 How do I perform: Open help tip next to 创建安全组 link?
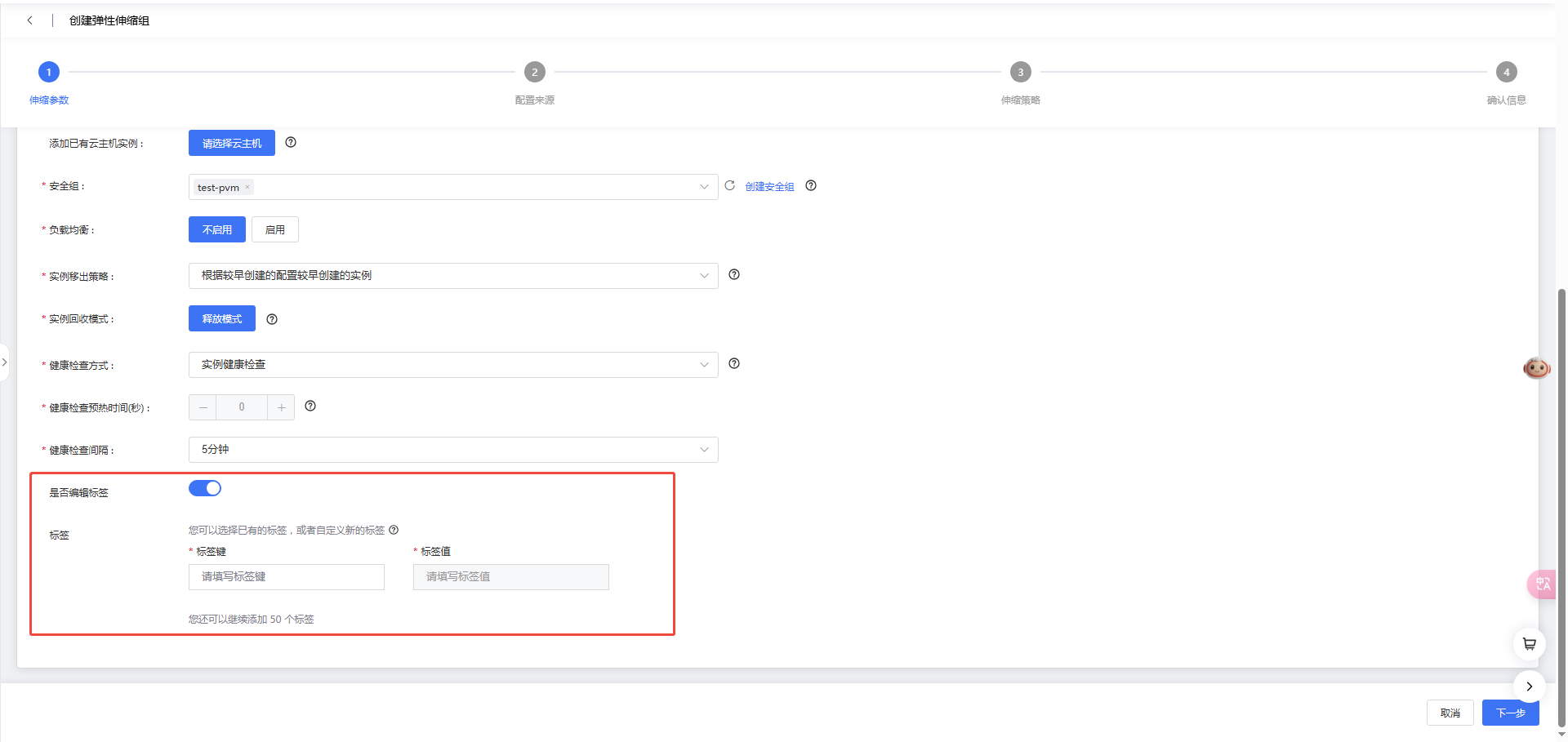pyautogui.click(x=811, y=185)
